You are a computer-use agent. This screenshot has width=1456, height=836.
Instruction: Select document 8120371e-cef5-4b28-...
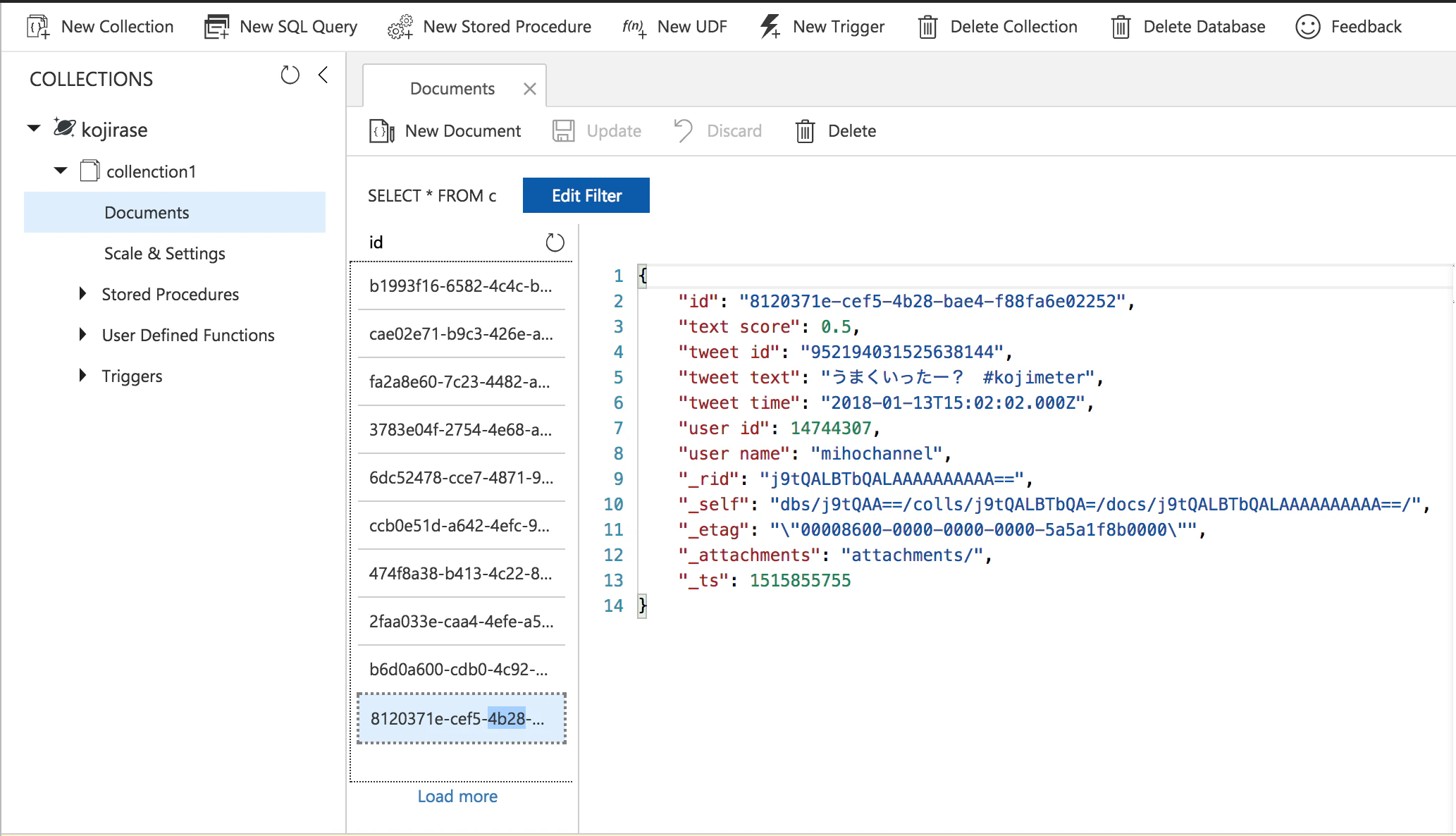[x=462, y=718]
